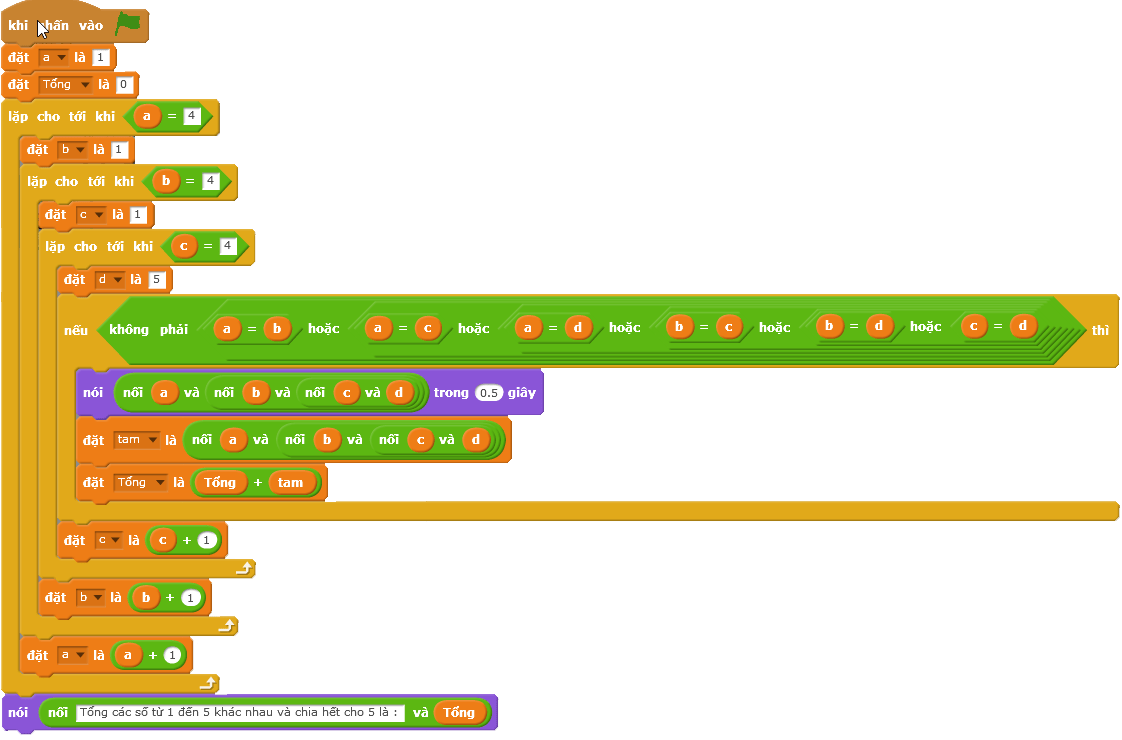Image resolution: width=1122 pixels, height=740 pixels.
Task: Click the 'tam' variable in the 'Tổng + tam' operator
Action: [290, 483]
